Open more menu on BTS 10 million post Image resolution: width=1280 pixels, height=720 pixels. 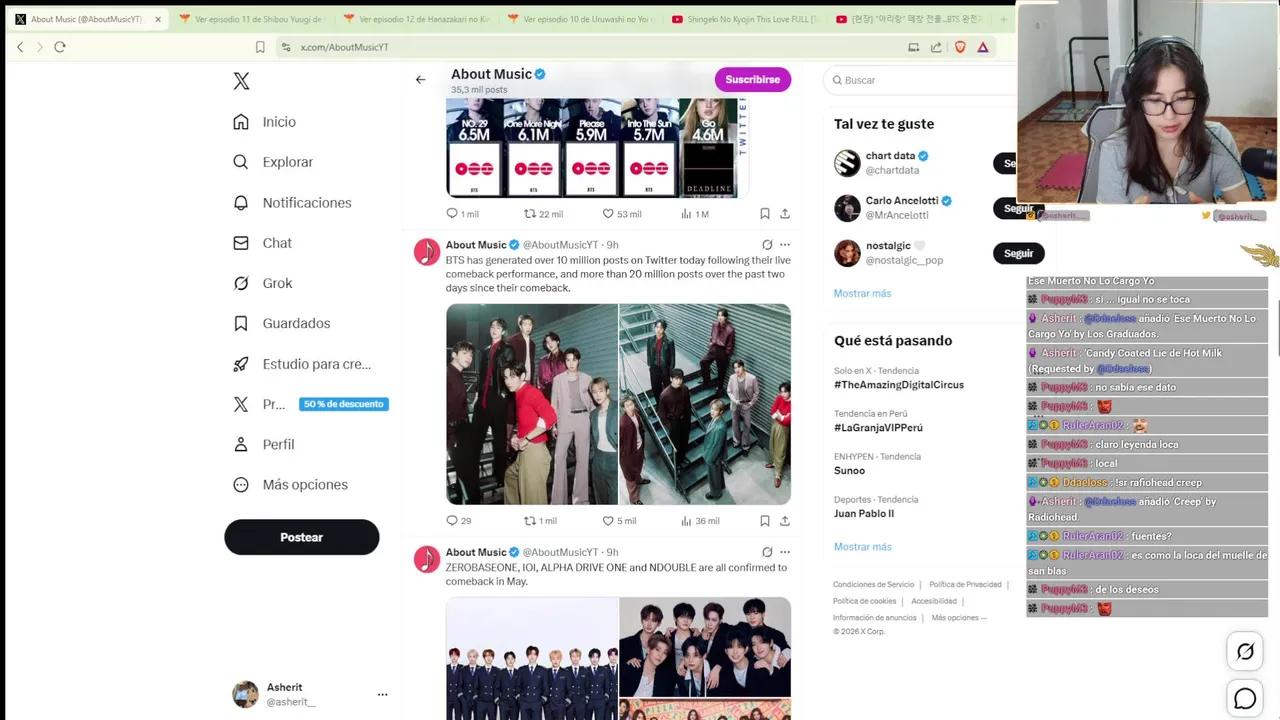coord(785,244)
